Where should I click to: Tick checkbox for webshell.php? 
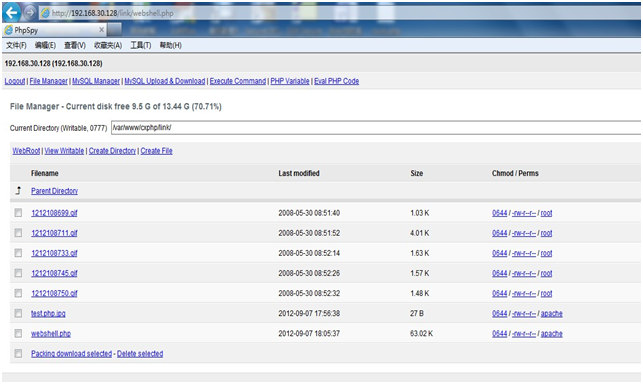[18, 333]
